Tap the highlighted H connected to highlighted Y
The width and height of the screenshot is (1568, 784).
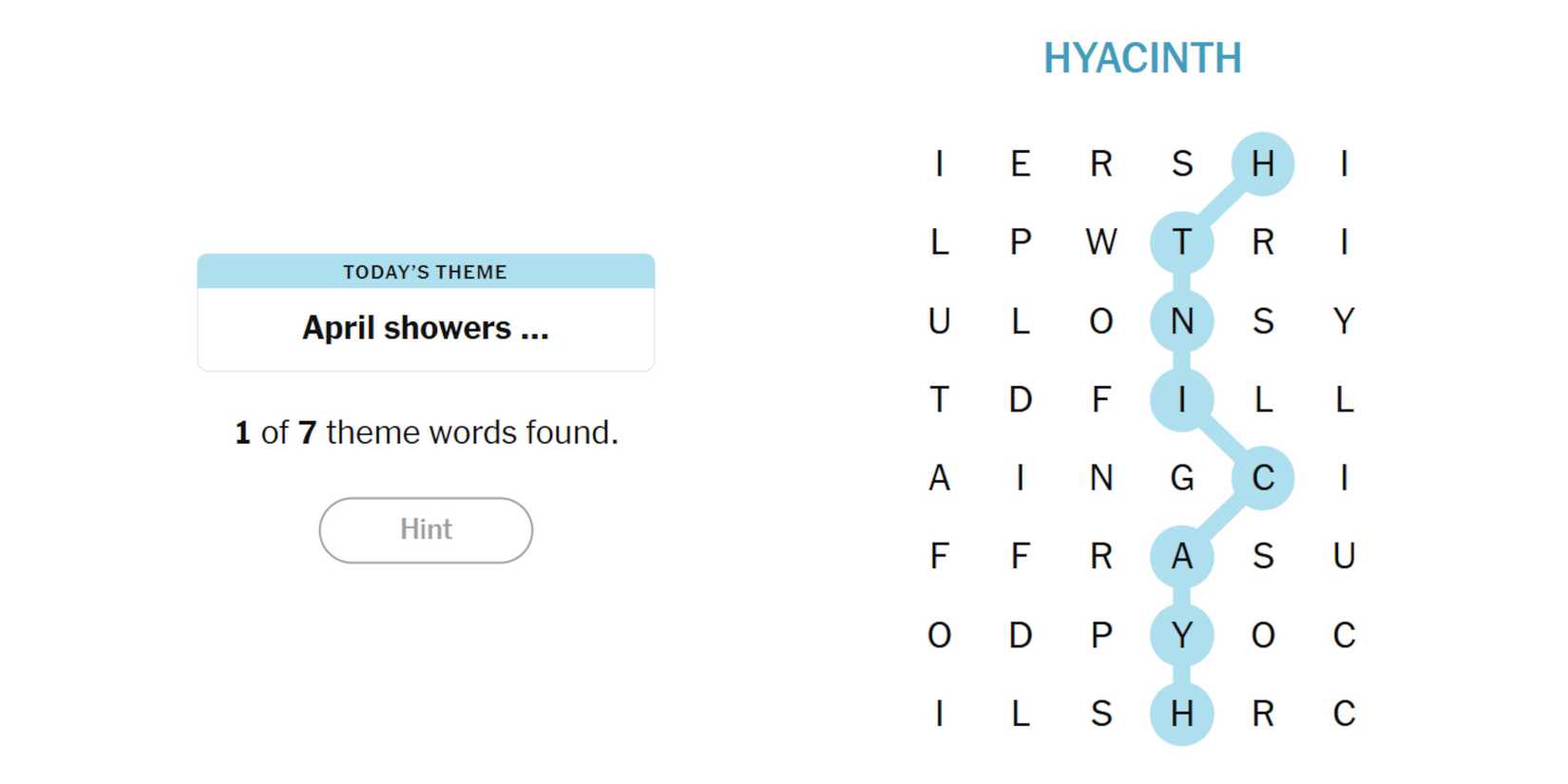click(1182, 714)
